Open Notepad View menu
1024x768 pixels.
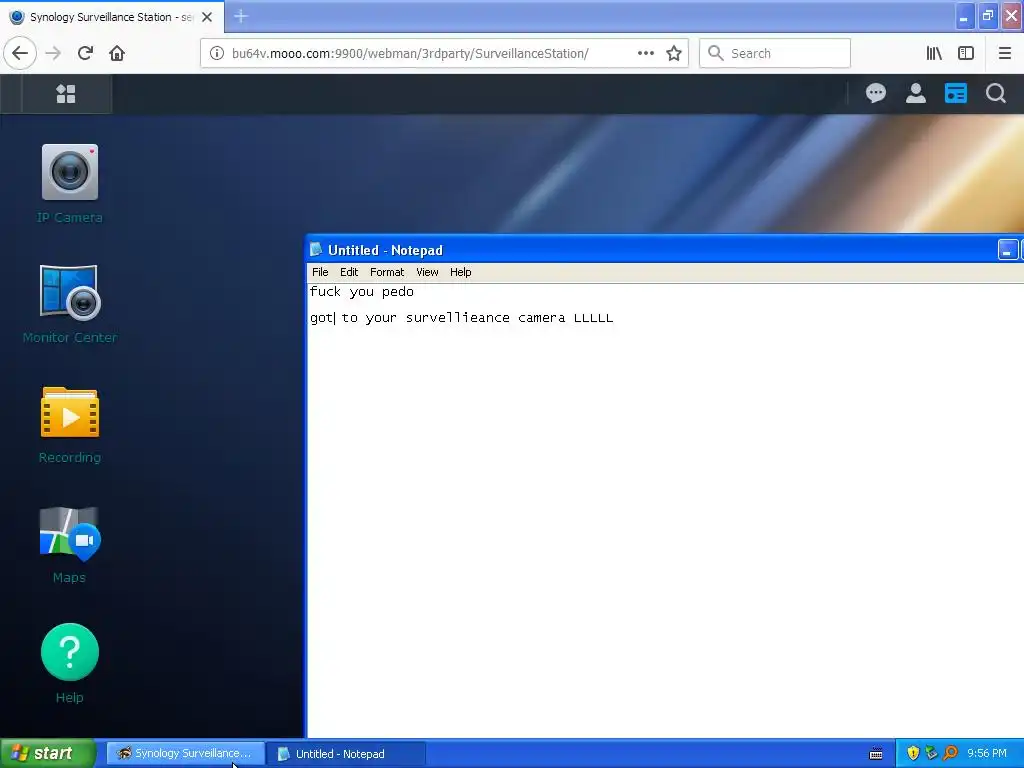click(427, 272)
